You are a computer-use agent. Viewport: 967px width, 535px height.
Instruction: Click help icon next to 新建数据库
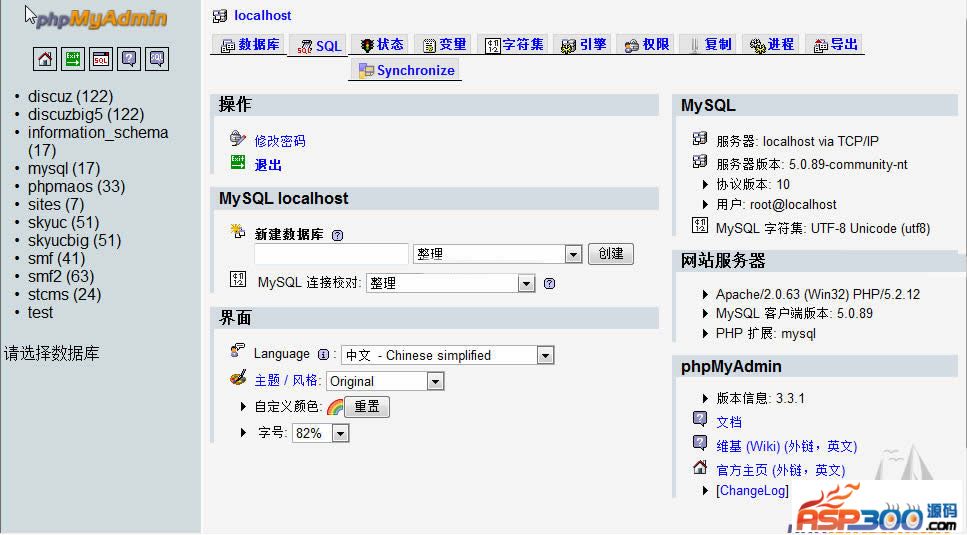pyautogui.click(x=337, y=235)
